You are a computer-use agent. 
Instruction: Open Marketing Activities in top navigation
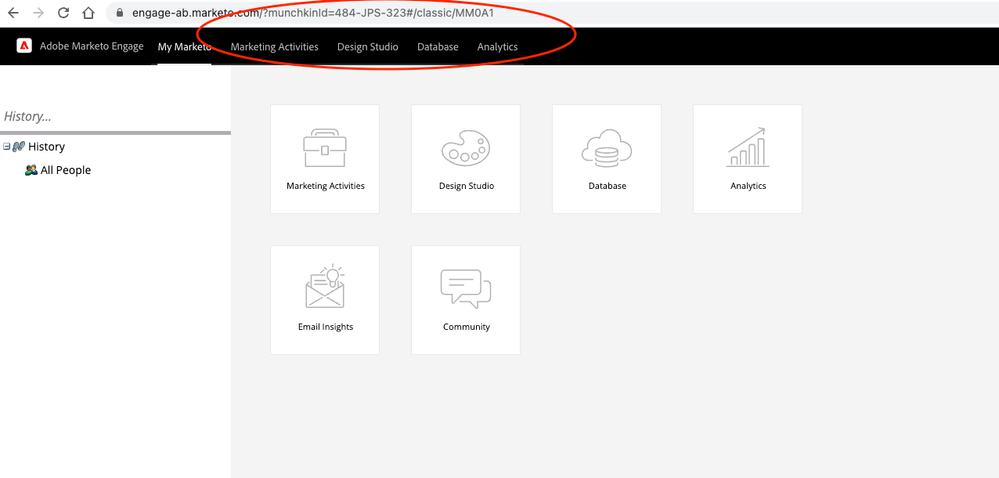tap(275, 47)
